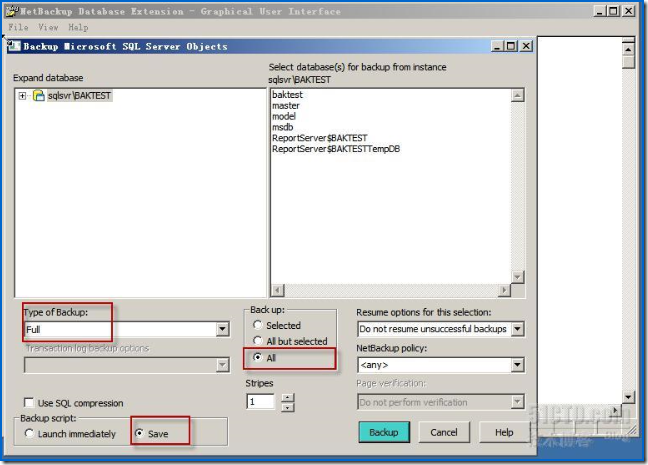
Task: Click database list scroll left arrow
Action: click(278, 290)
